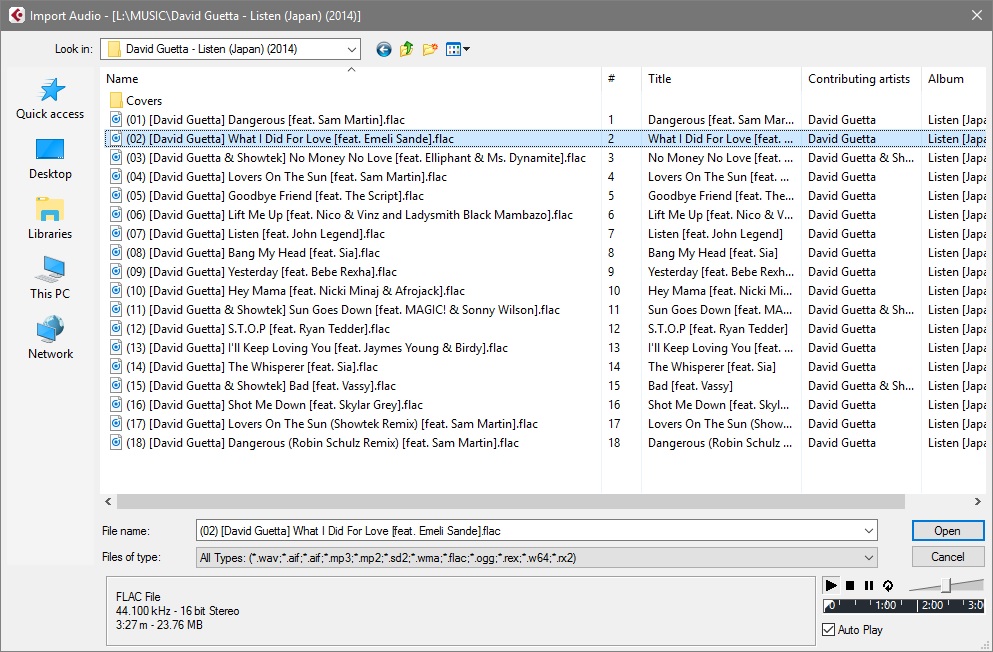
Task: Select (08) Bang My Head file icon
Action: coord(116,252)
